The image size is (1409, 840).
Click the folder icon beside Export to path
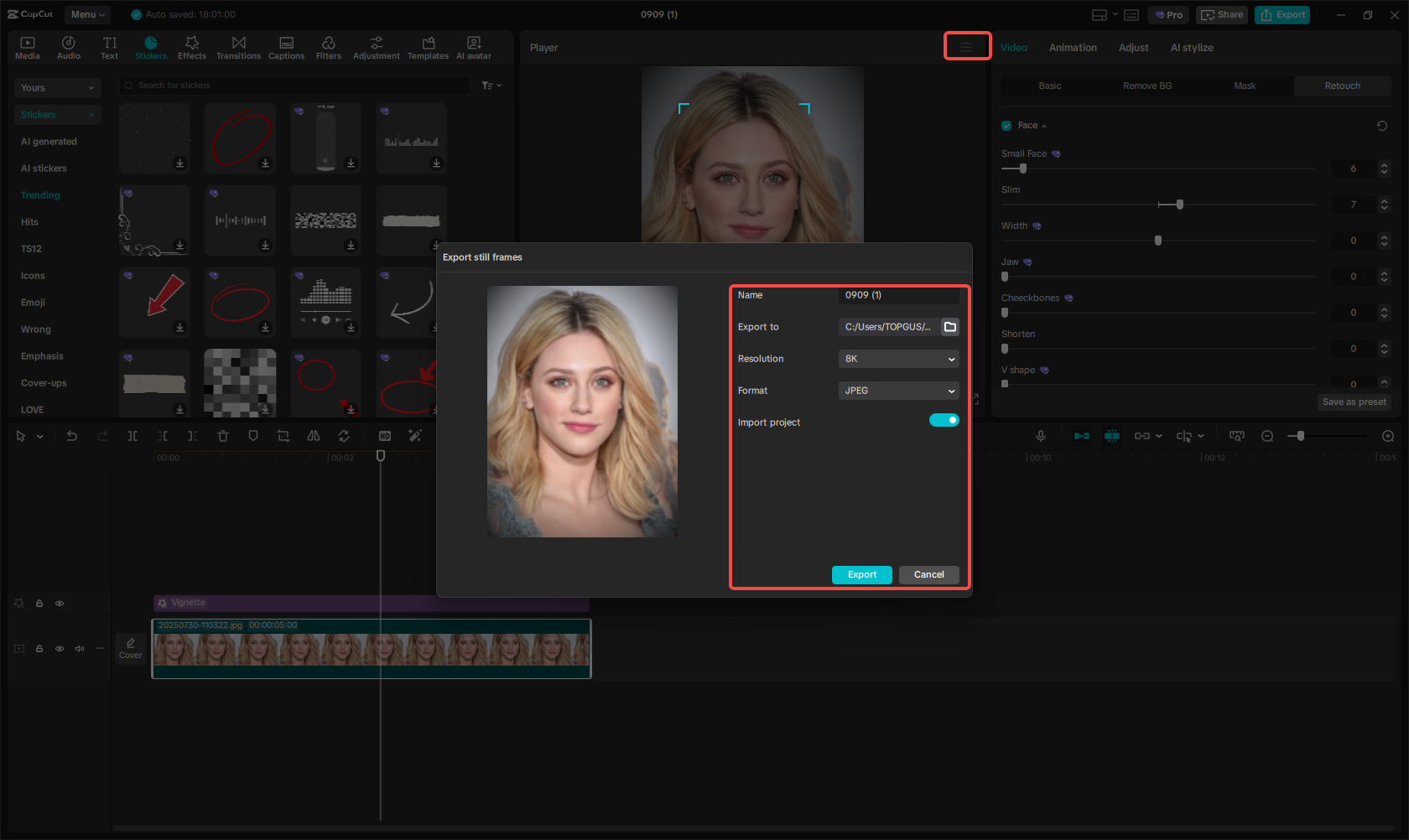point(949,327)
